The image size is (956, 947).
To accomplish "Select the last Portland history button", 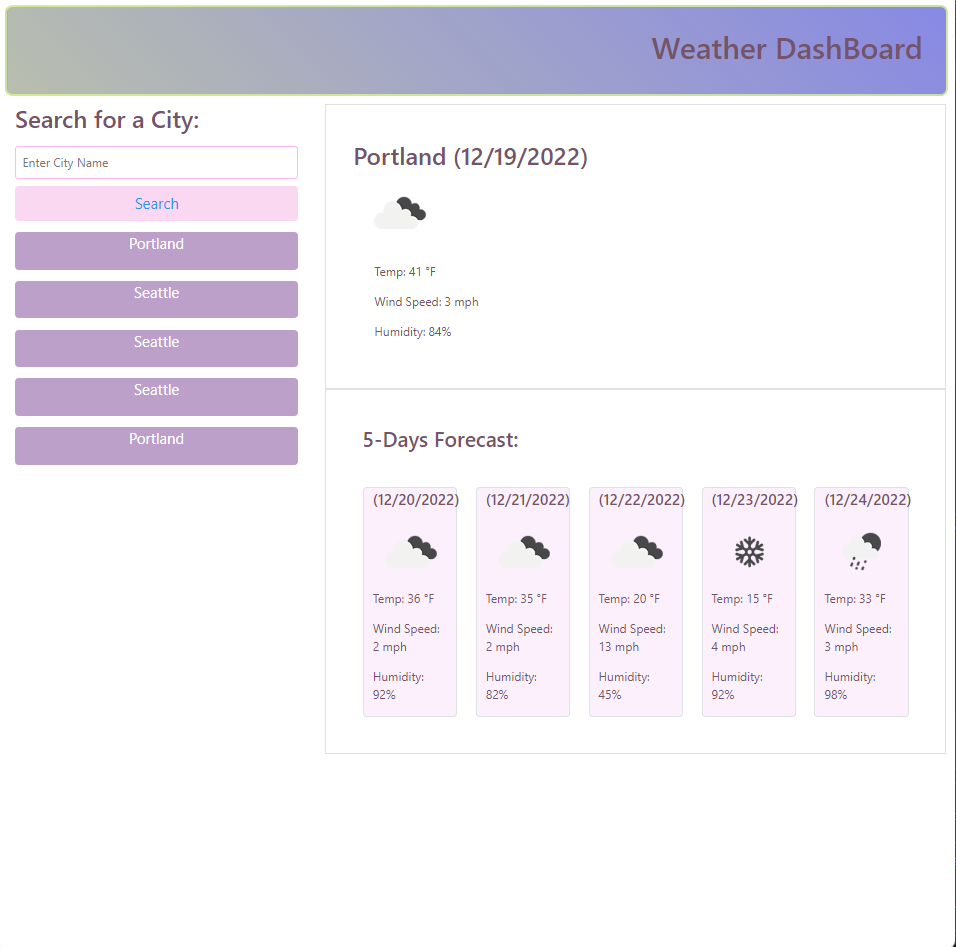I will (x=156, y=446).
